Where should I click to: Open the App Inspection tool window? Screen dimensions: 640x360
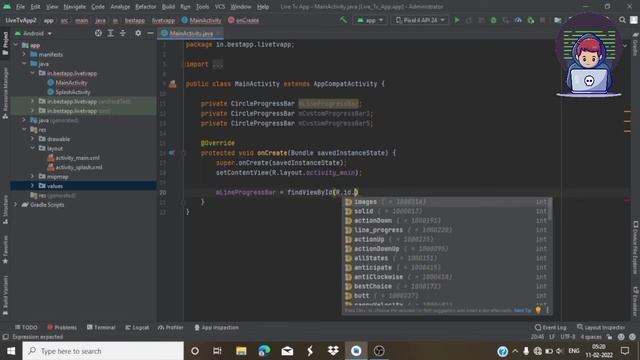216,327
